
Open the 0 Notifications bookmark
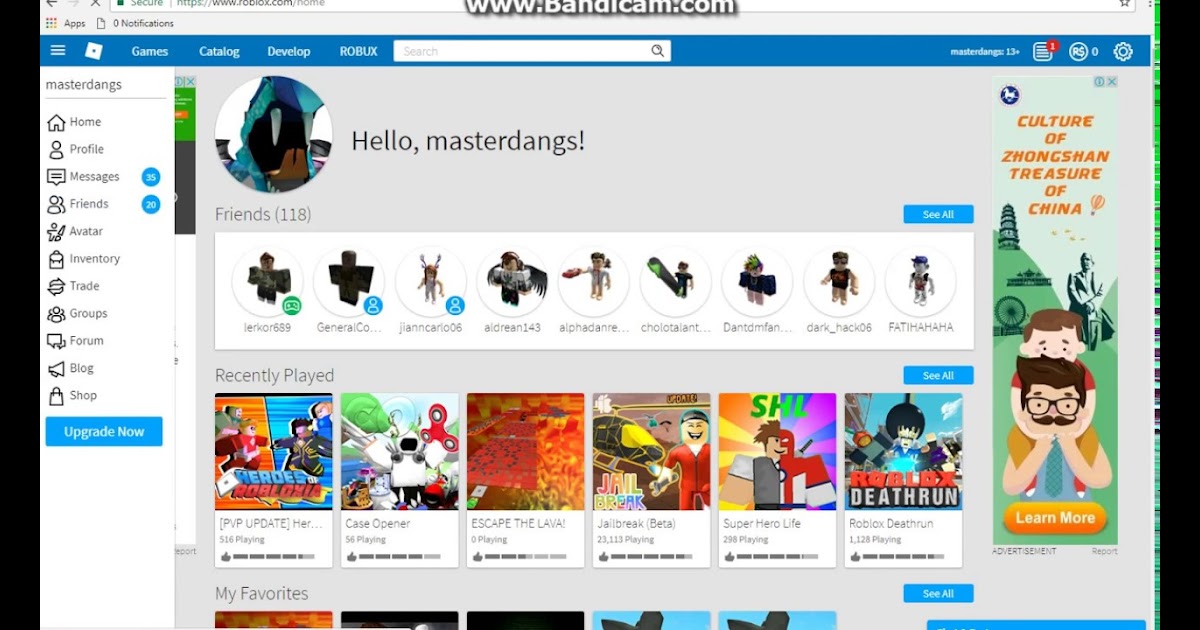[x=135, y=23]
